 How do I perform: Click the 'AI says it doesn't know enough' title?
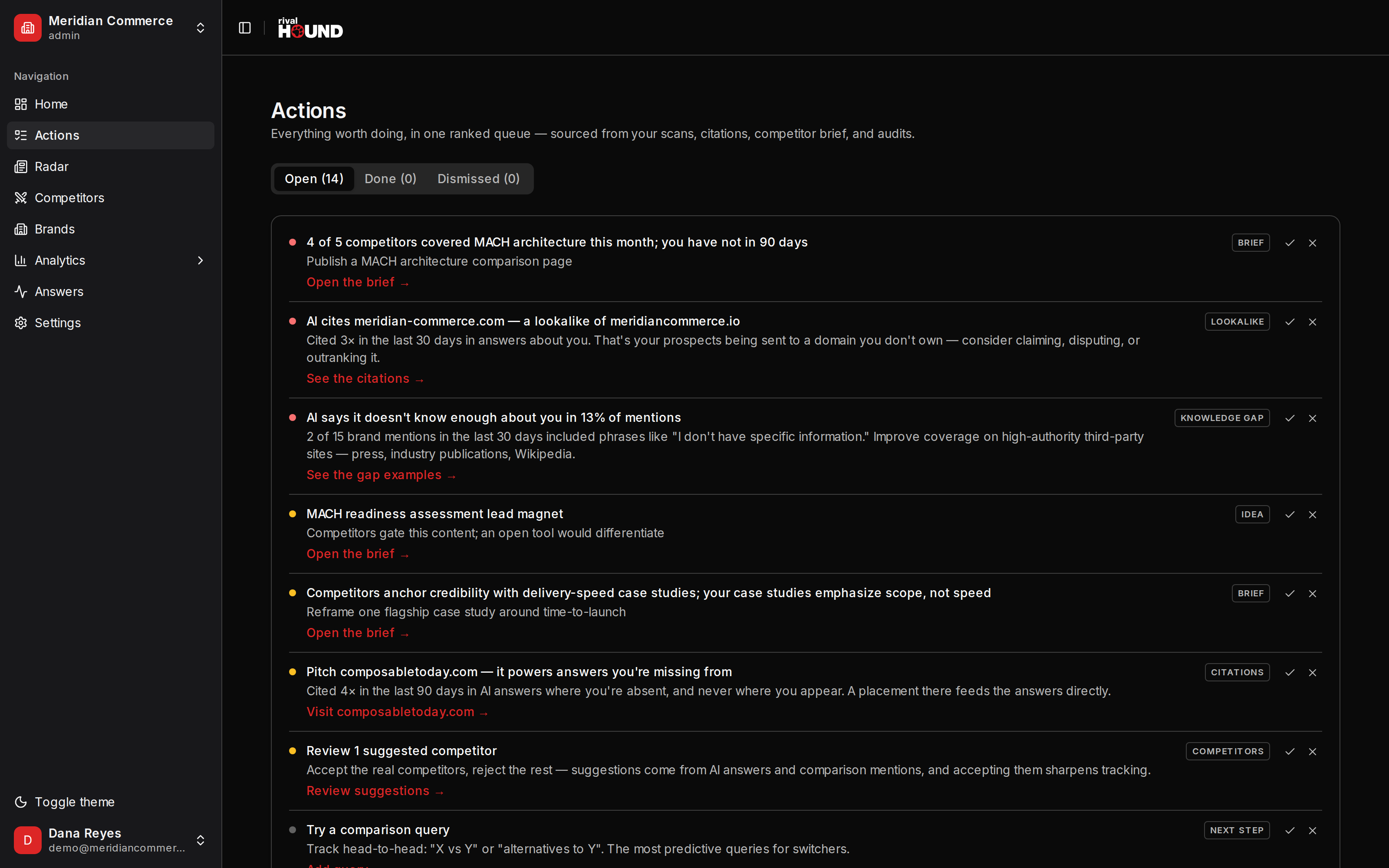(x=494, y=418)
